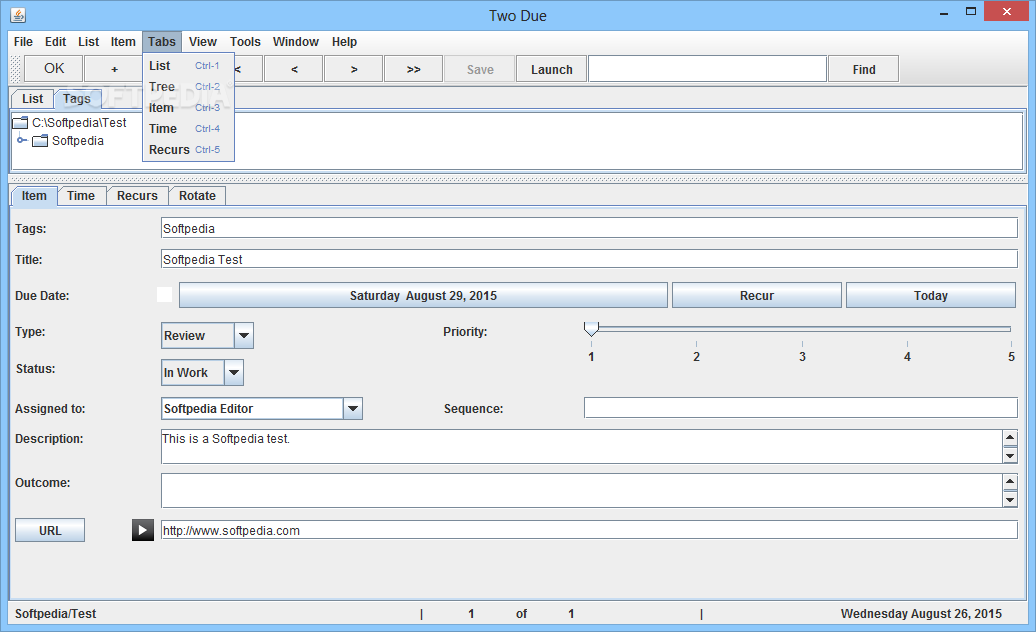Click the Priority slider thumb at 1

(x=591, y=328)
